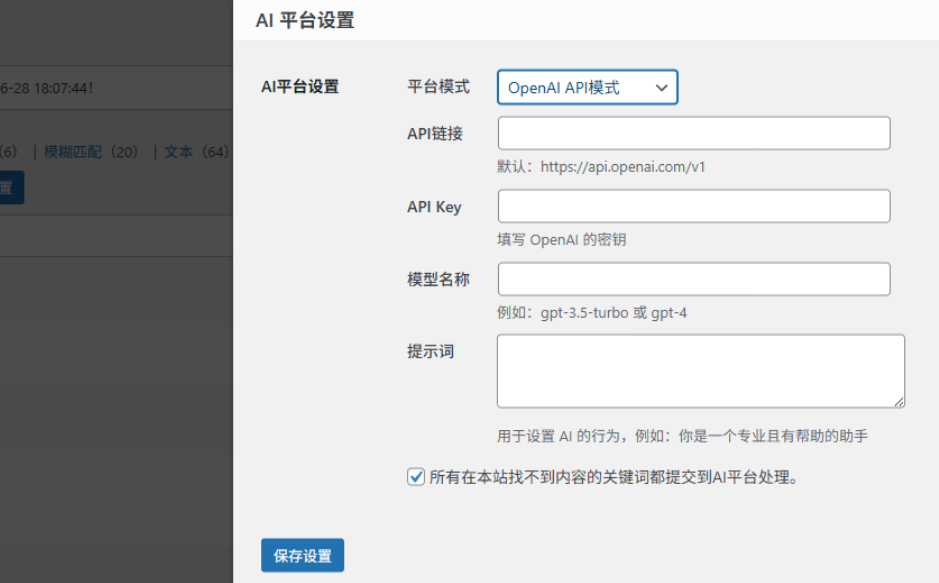Image resolution: width=939 pixels, height=583 pixels.
Task: Click the resize handle of the 提示词 textarea
Action: [899, 402]
